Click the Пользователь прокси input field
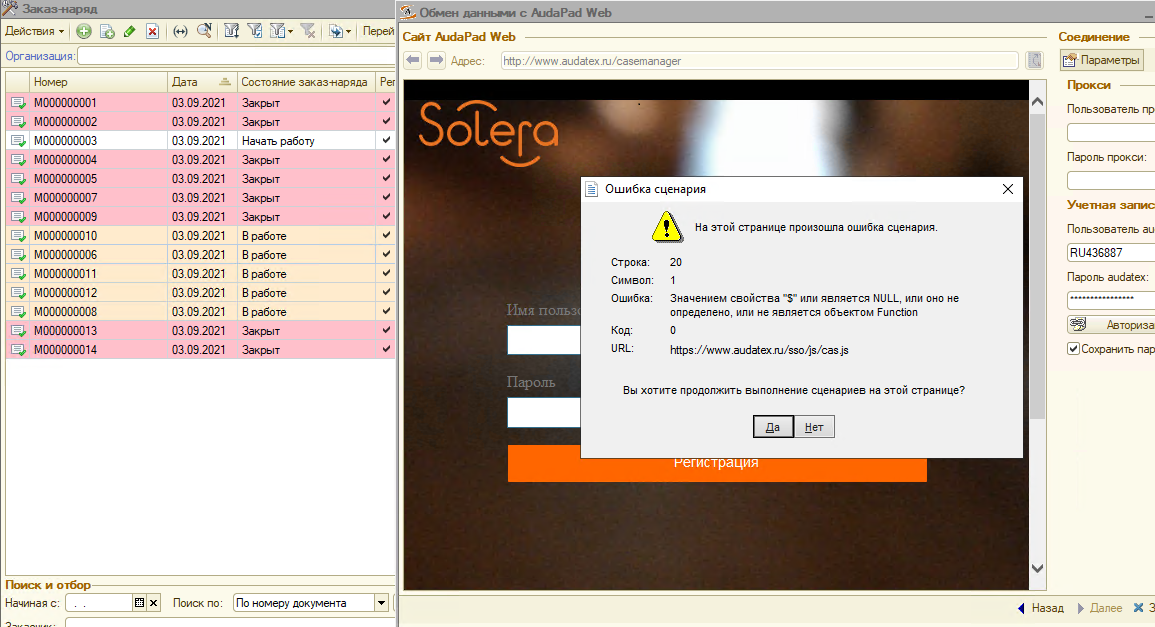1155x627 pixels. (1111, 133)
